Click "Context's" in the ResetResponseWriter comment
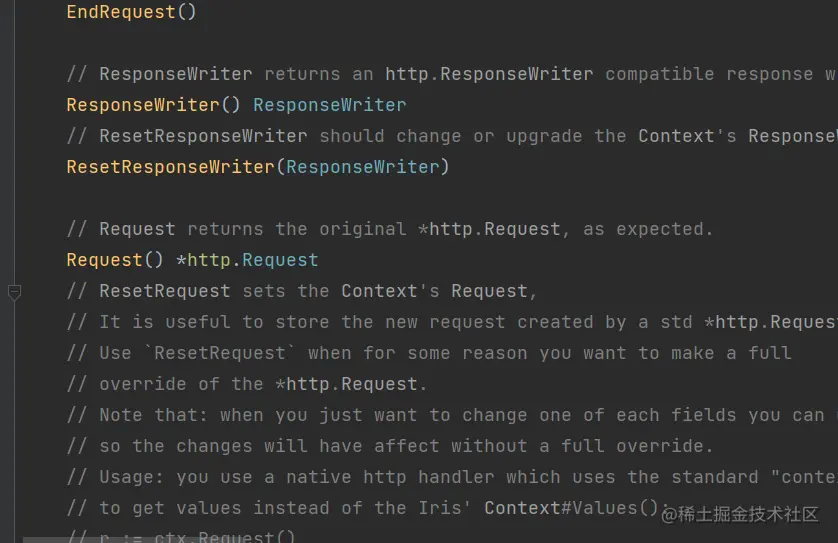The height and width of the screenshot is (543, 838). pyautogui.click(x=687, y=136)
